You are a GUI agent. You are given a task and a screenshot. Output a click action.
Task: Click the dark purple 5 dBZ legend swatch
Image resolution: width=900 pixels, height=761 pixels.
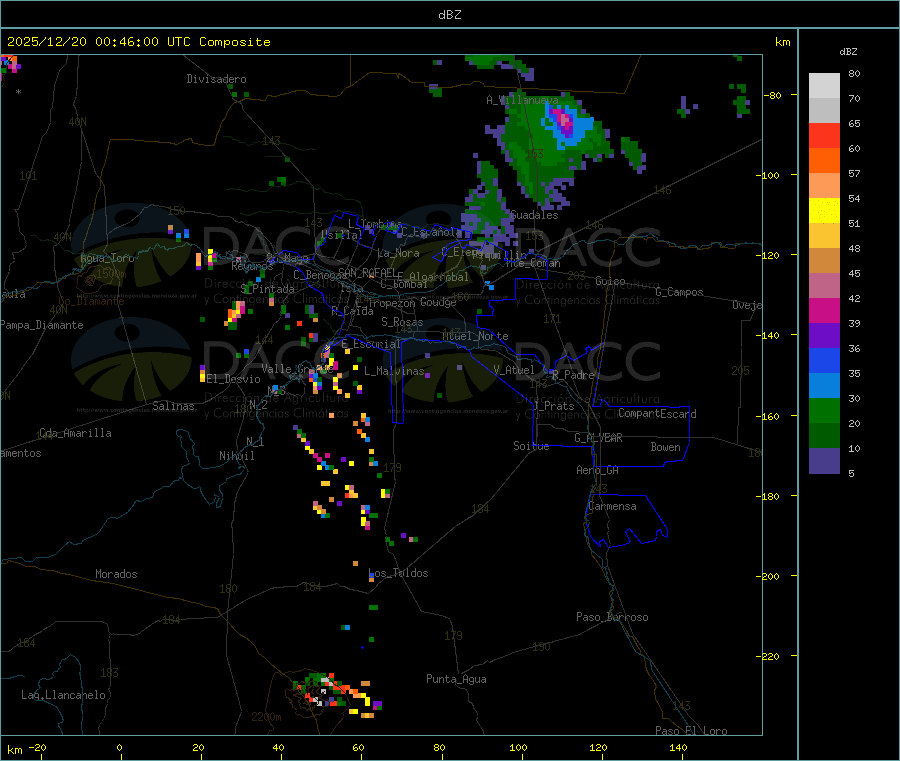(824, 461)
